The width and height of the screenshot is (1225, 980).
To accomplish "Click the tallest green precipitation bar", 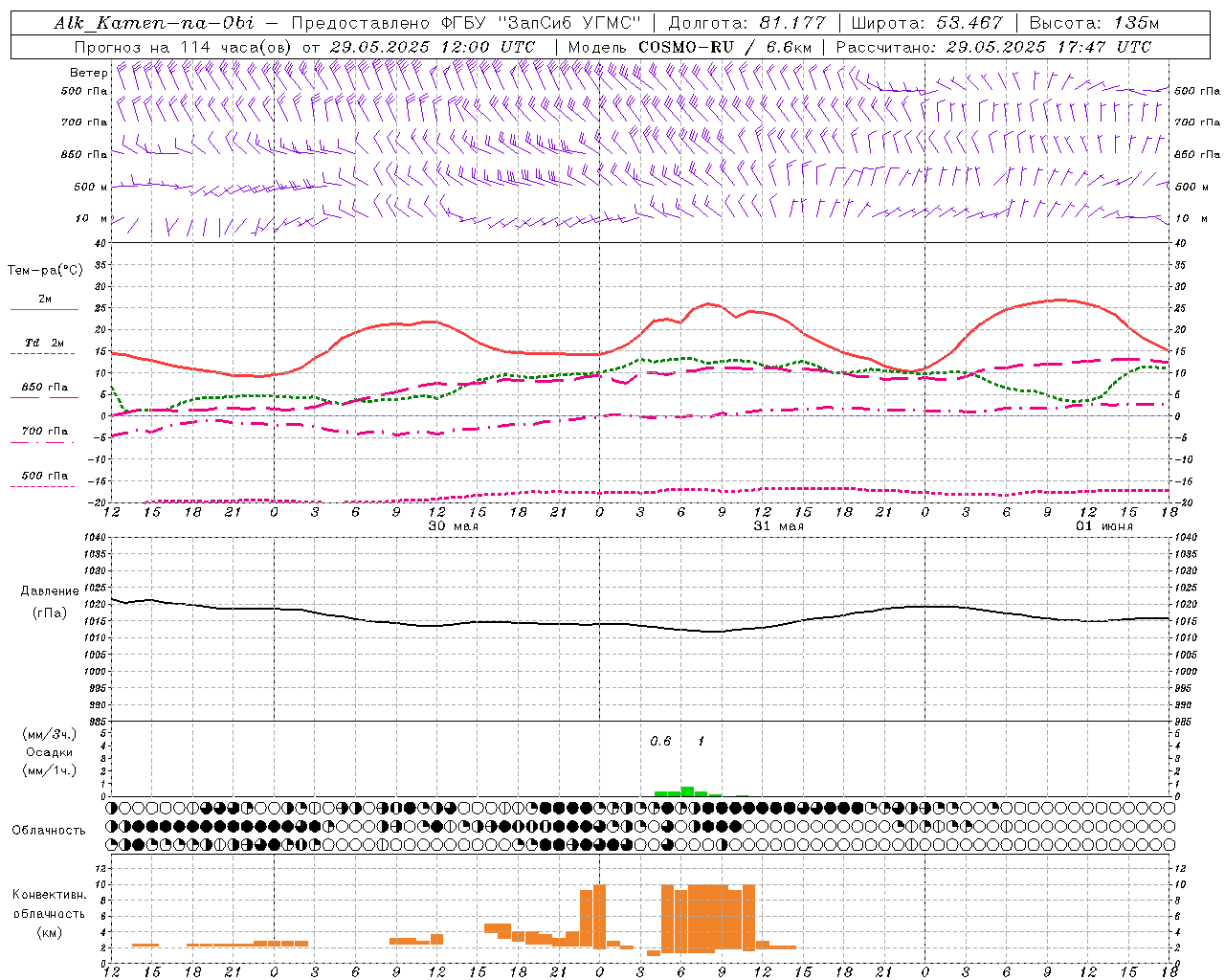I will [x=687, y=791].
